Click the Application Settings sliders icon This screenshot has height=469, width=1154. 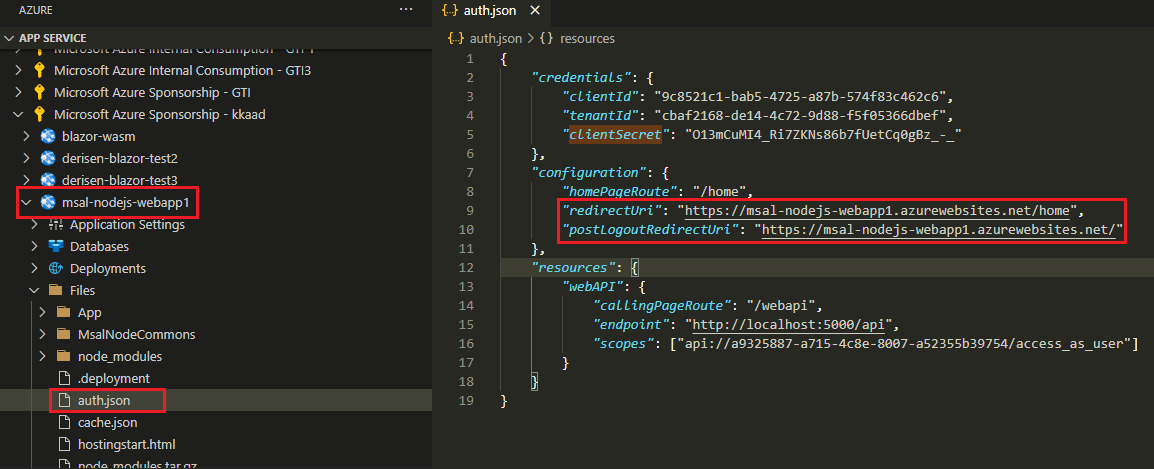(x=56, y=225)
